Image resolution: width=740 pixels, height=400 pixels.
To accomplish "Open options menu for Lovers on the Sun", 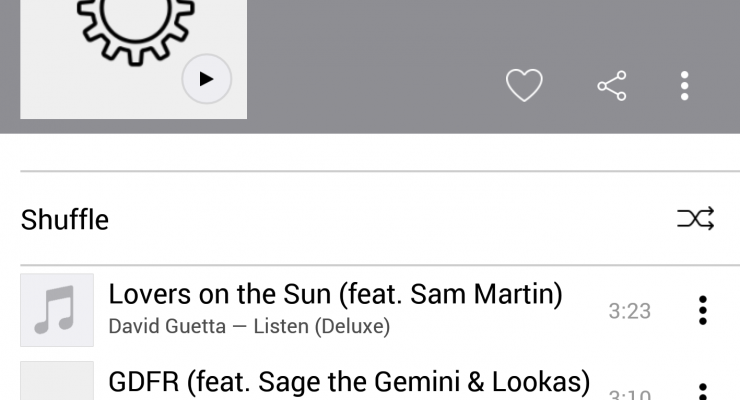I will pyautogui.click(x=703, y=311).
